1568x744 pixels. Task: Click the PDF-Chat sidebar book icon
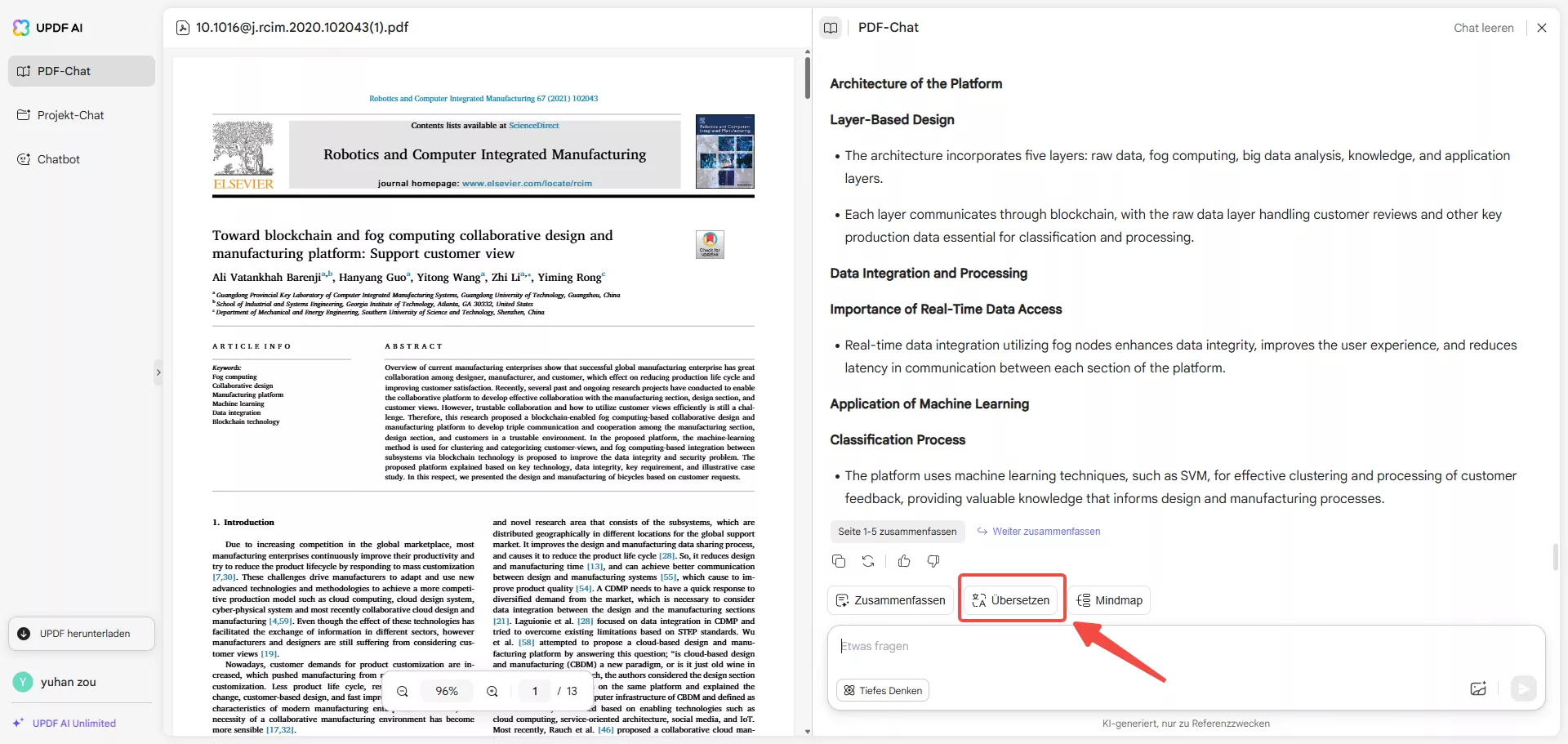click(24, 71)
